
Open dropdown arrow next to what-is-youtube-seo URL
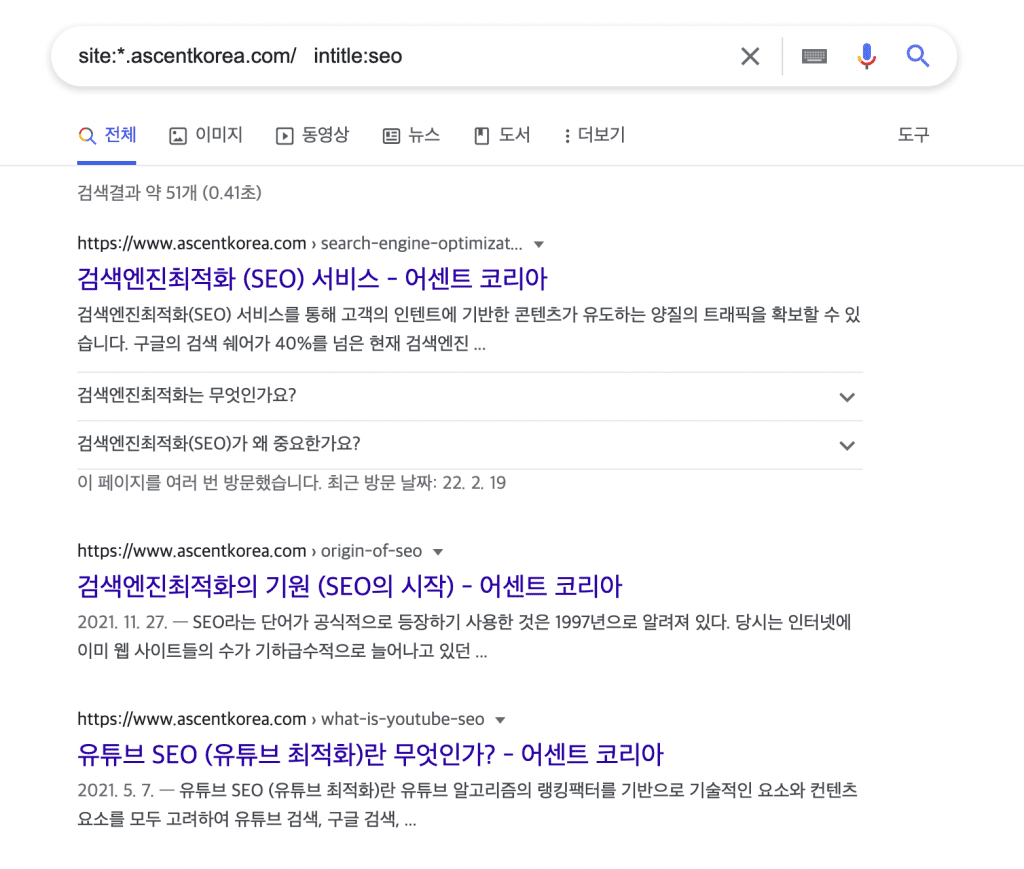point(500,721)
